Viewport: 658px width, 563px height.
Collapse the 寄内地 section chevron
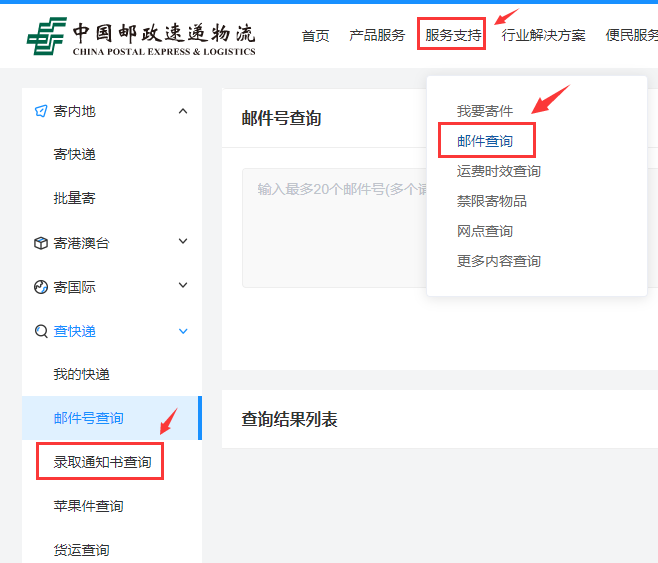[x=182, y=111]
